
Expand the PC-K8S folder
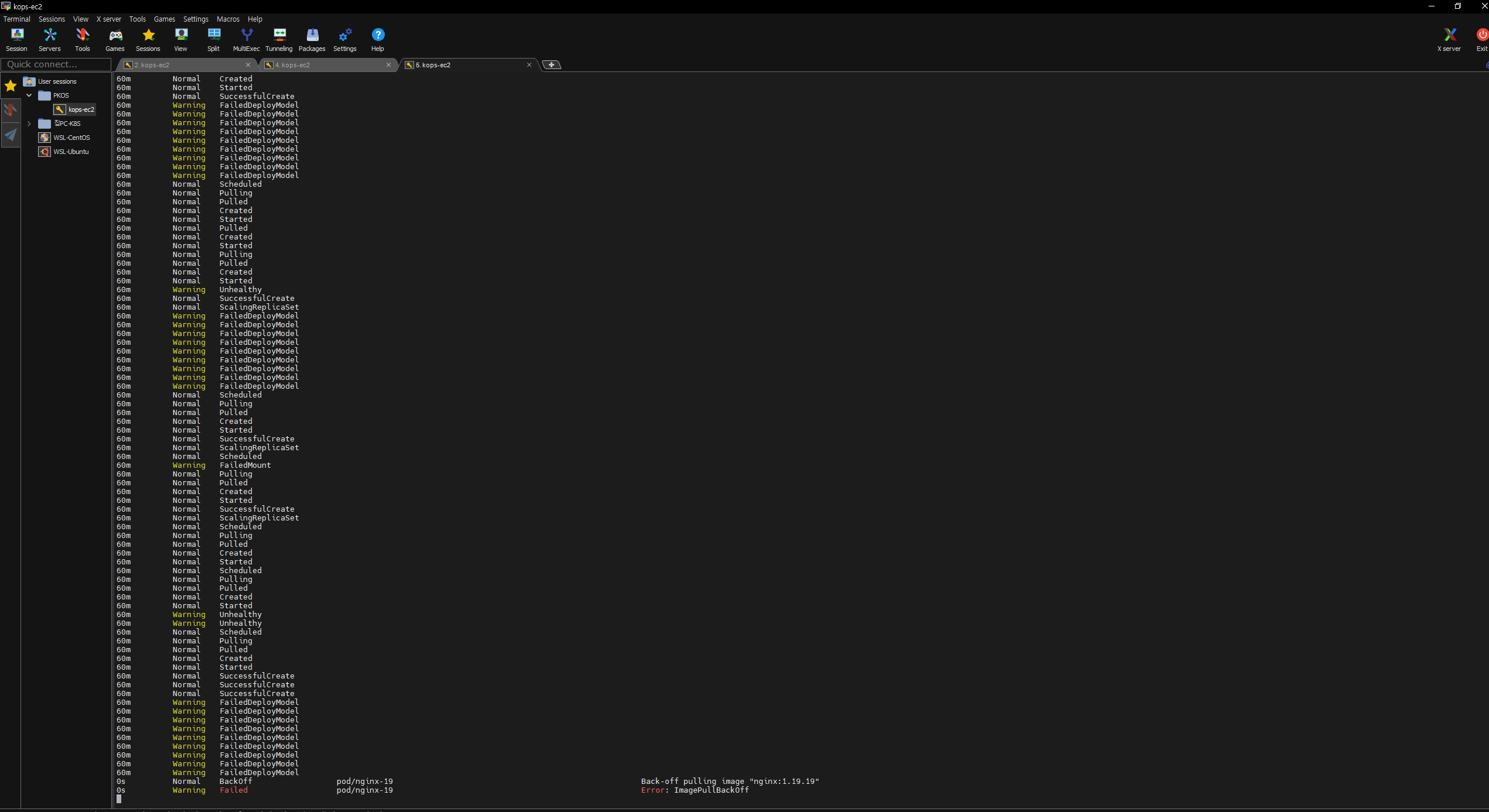tap(29, 124)
